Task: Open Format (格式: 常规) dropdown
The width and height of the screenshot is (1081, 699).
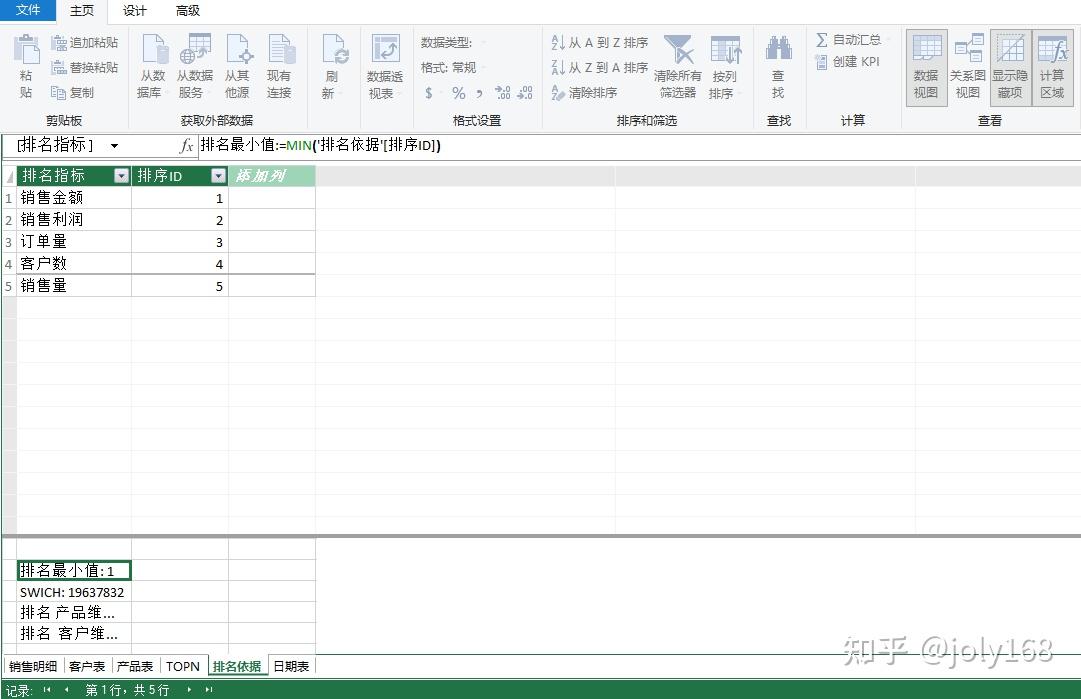Action: pyautogui.click(x=452, y=68)
